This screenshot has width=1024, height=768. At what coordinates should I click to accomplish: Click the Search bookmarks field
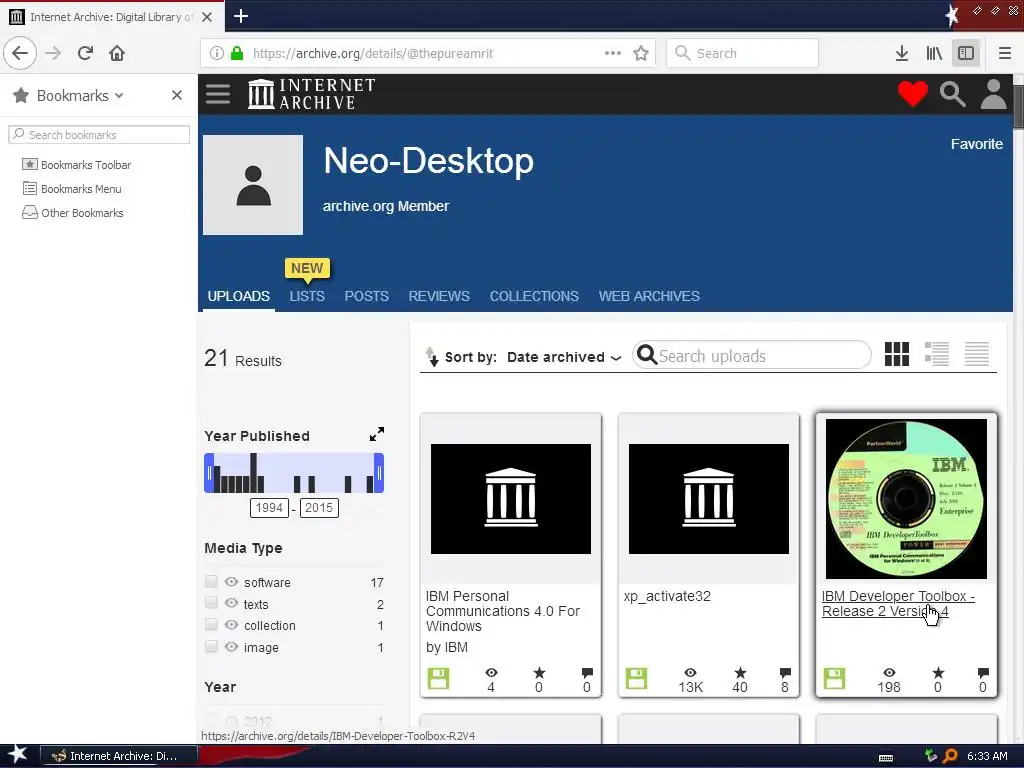click(x=99, y=135)
